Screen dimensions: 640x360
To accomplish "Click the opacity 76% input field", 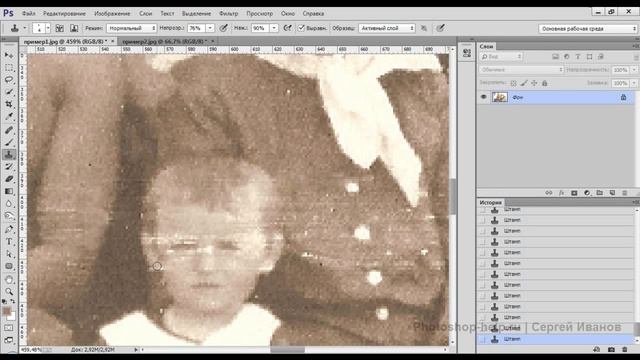I will 197,28.
